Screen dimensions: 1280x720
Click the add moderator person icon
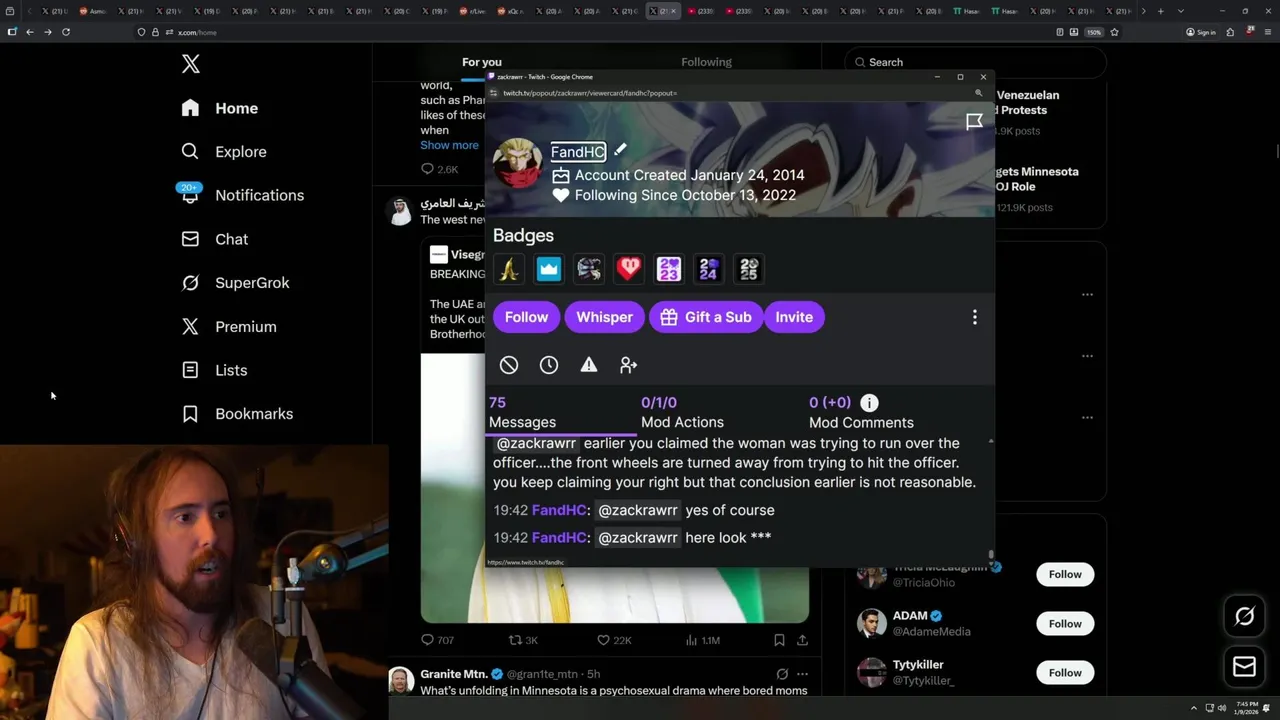[x=629, y=365]
